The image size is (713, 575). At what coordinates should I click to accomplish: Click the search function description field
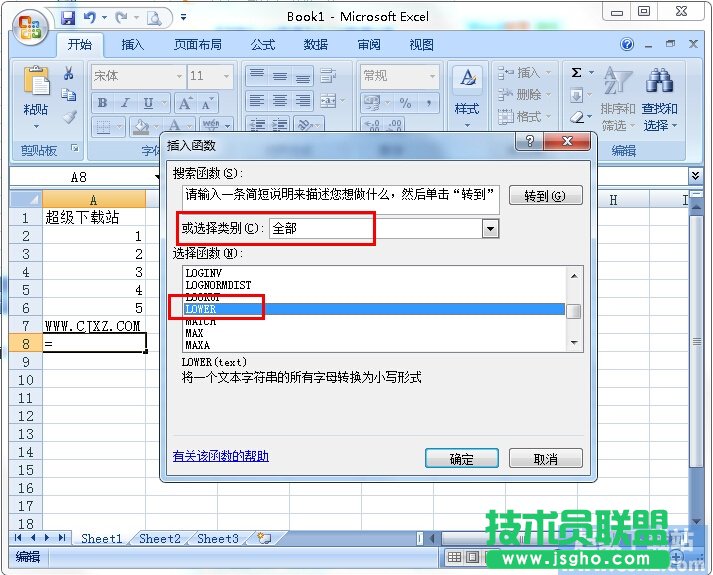pos(341,196)
